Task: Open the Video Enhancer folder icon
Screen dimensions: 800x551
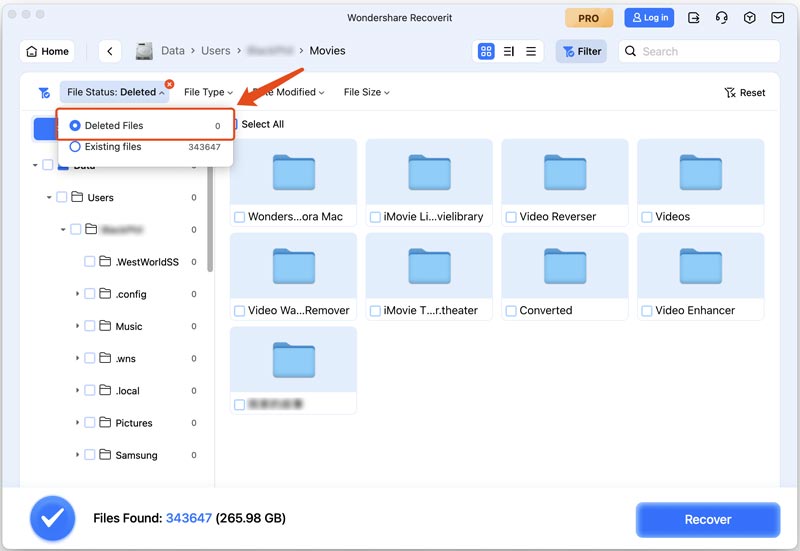Action: click(x=701, y=266)
